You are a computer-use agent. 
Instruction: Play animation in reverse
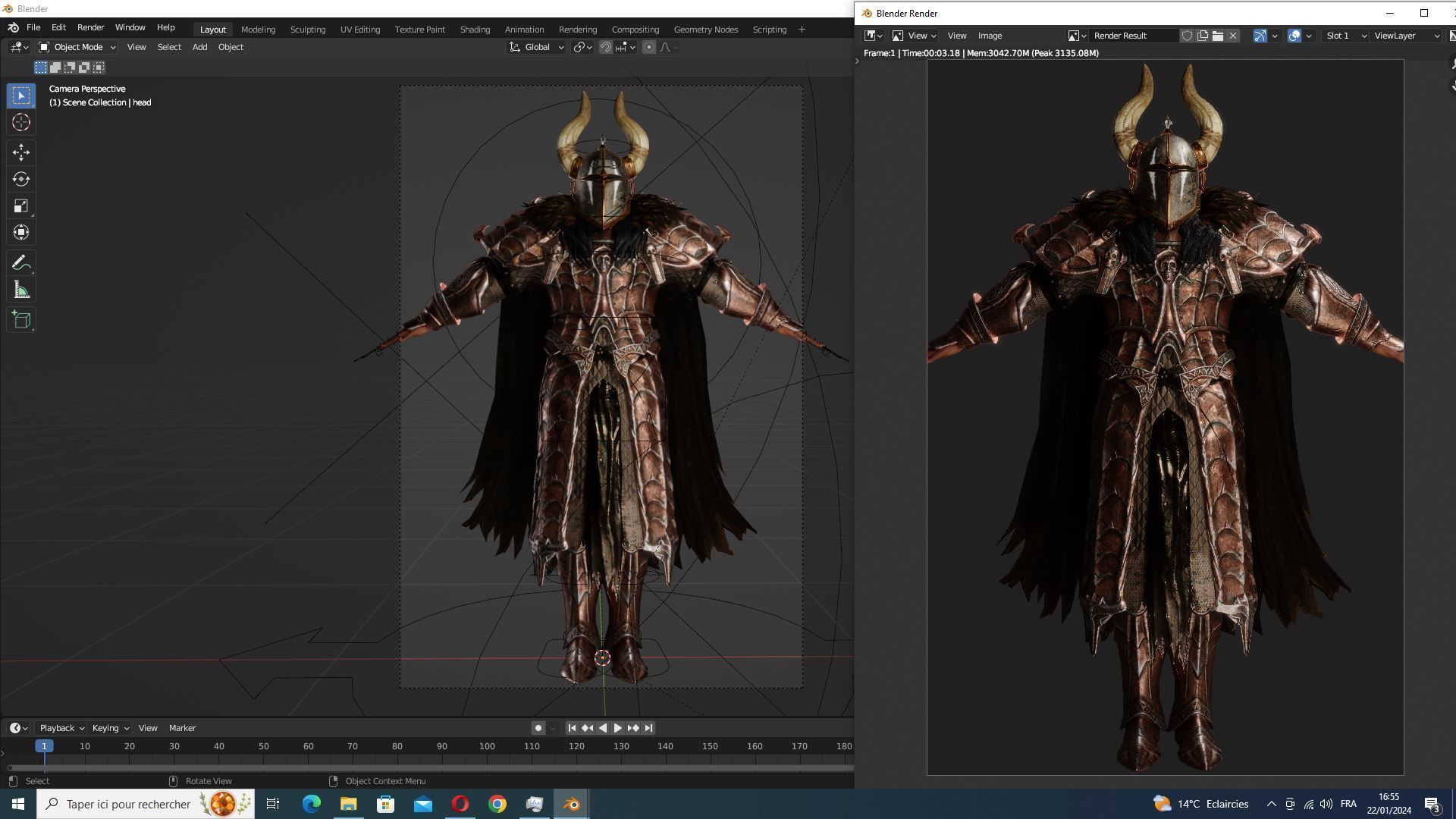pos(602,728)
